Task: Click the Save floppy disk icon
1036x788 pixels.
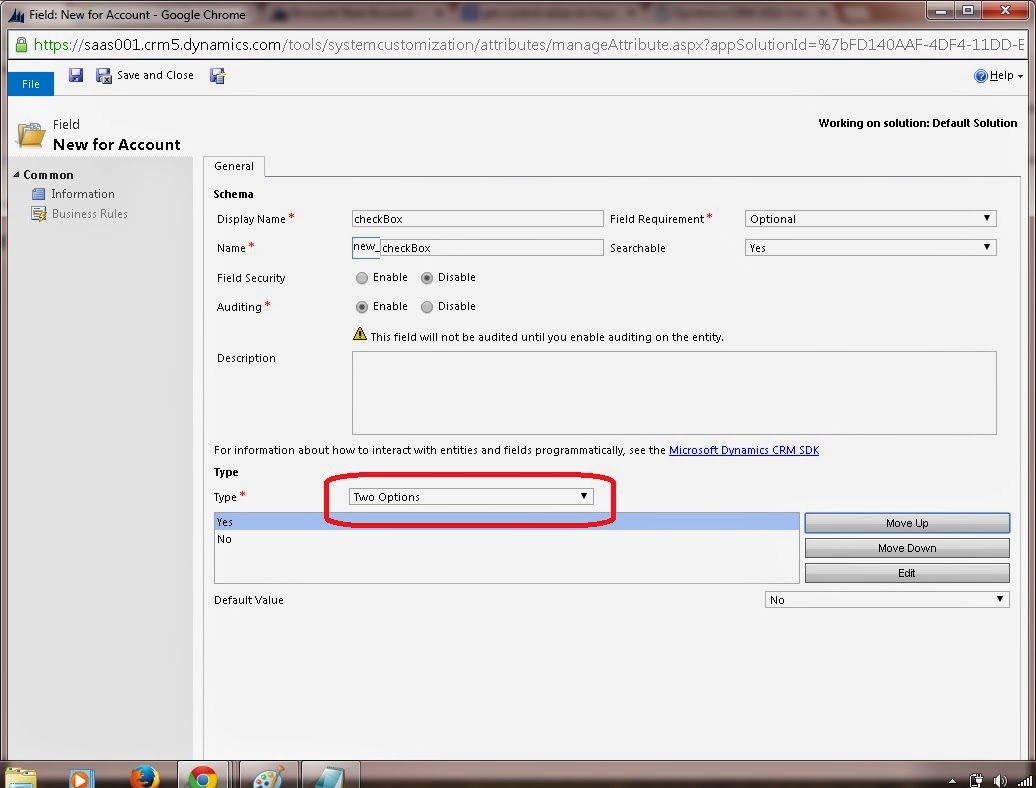Action: (x=76, y=75)
